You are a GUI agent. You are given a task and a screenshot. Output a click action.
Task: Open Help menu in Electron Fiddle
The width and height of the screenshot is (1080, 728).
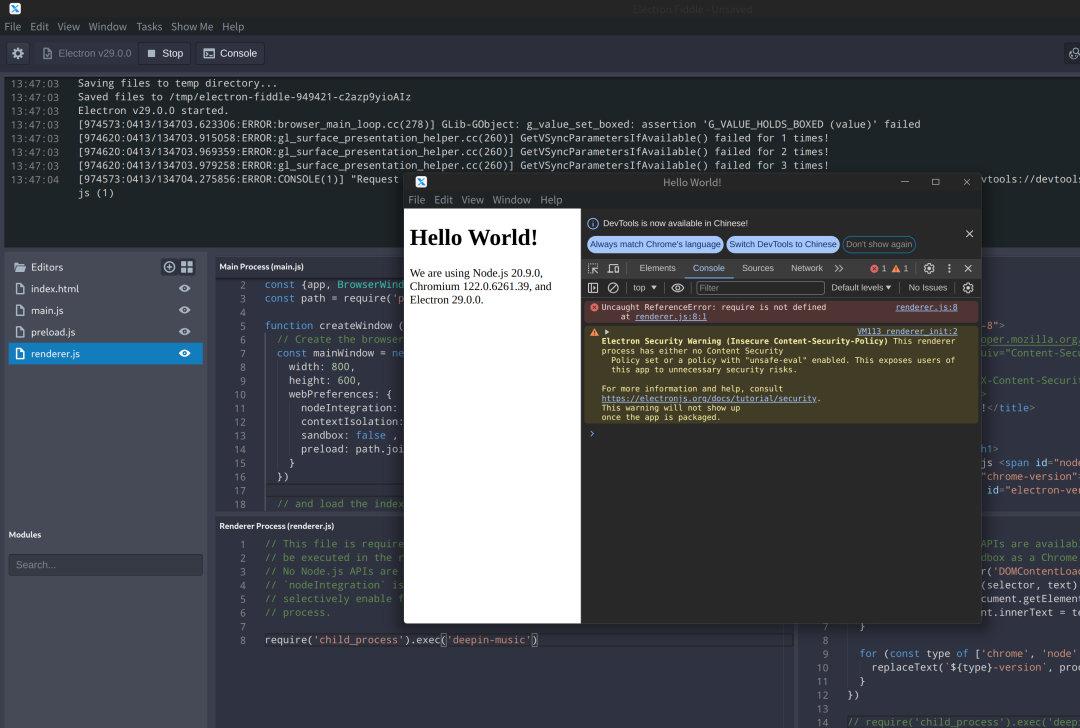coord(233,26)
